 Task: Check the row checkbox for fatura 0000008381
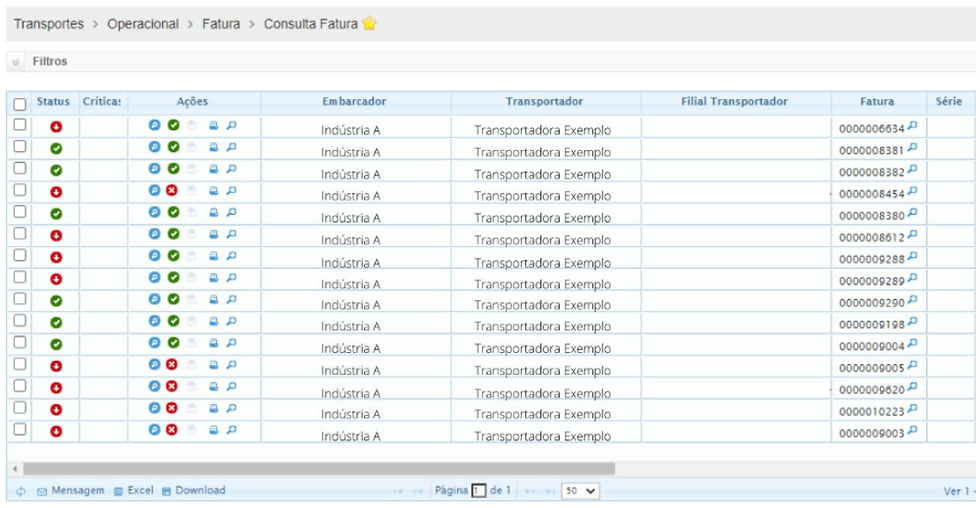pos(20,146)
